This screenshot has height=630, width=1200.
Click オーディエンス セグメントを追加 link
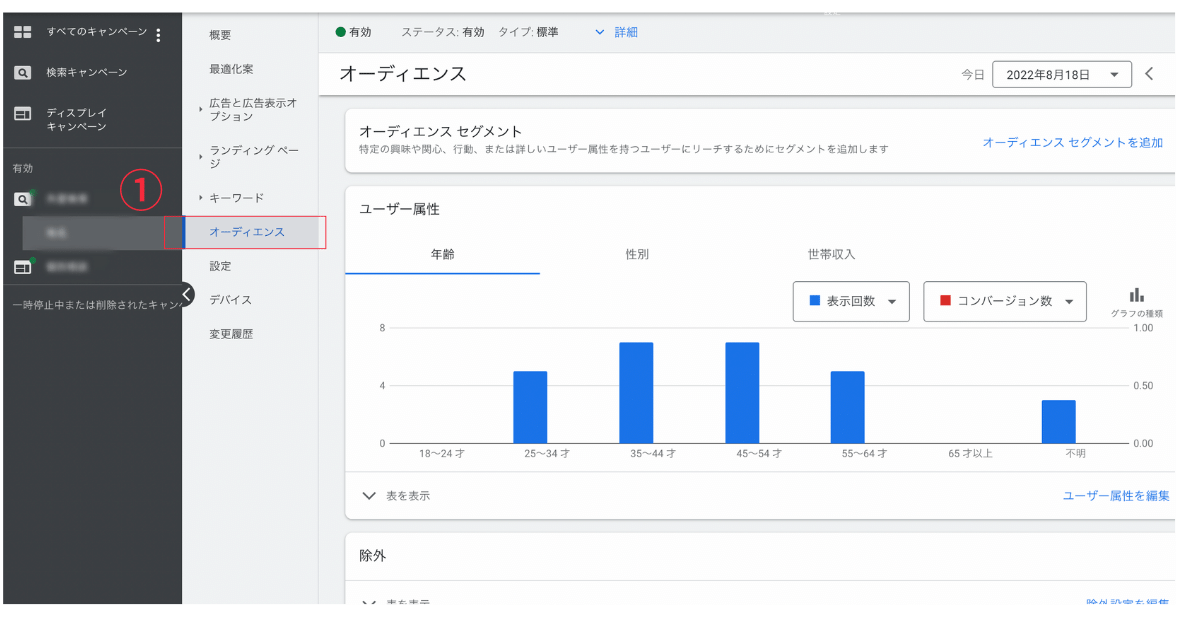(1073, 142)
